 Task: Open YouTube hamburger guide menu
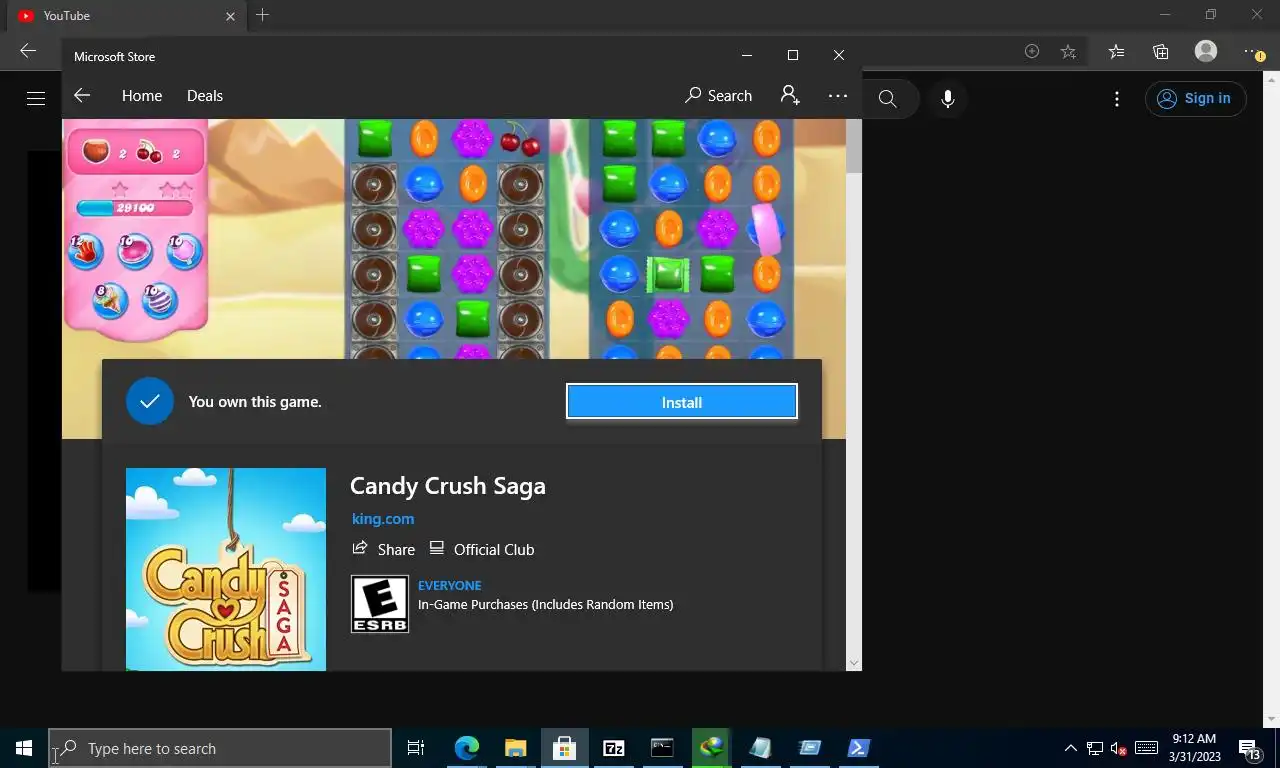pyautogui.click(x=36, y=98)
